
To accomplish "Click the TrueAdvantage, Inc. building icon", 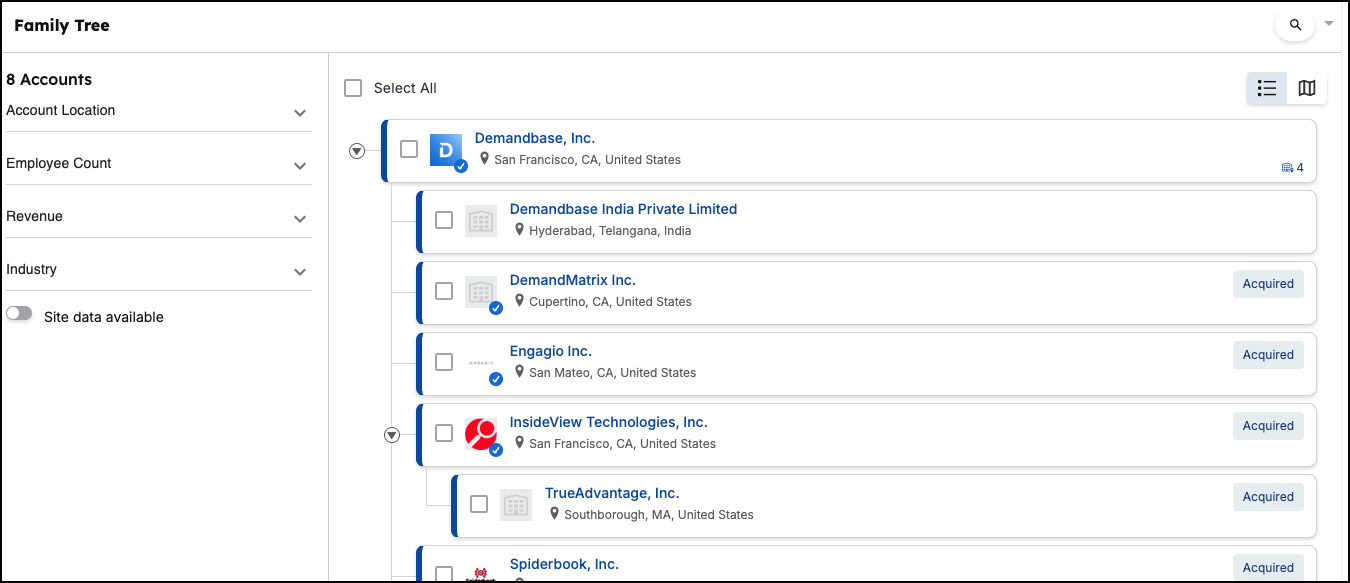I will (x=516, y=504).
